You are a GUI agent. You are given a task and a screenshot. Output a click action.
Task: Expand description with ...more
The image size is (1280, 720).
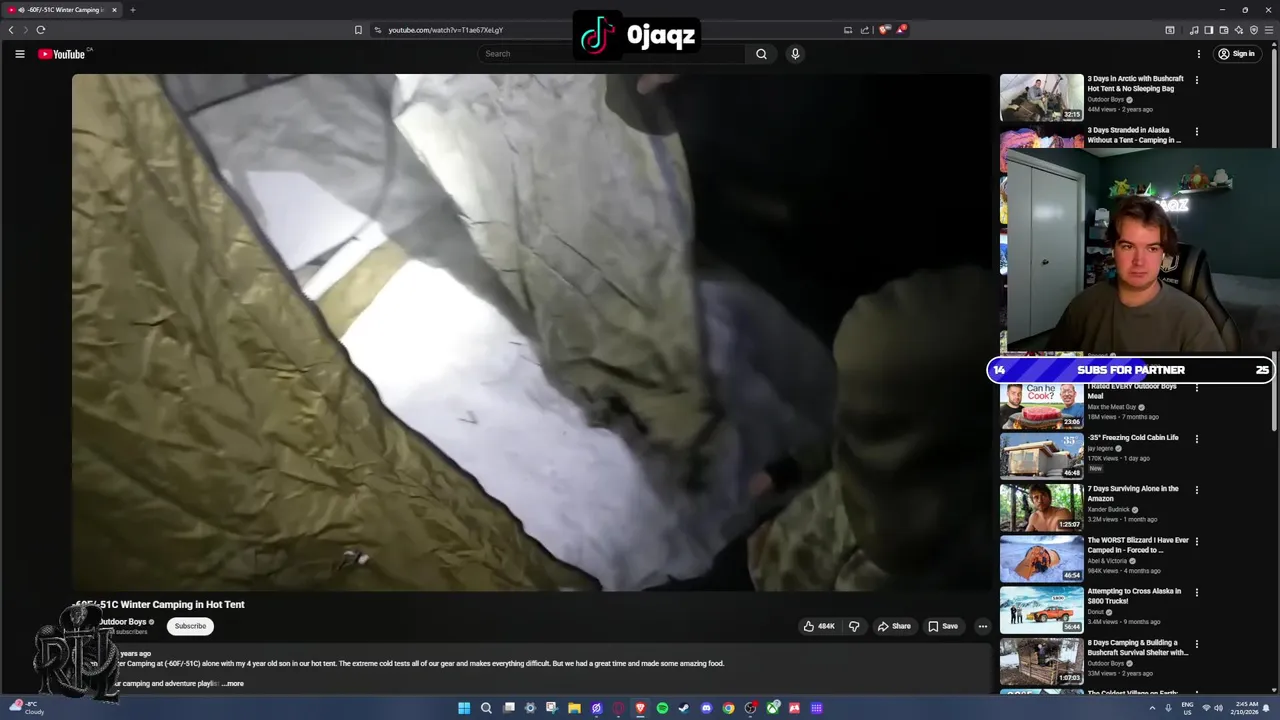tap(233, 684)
